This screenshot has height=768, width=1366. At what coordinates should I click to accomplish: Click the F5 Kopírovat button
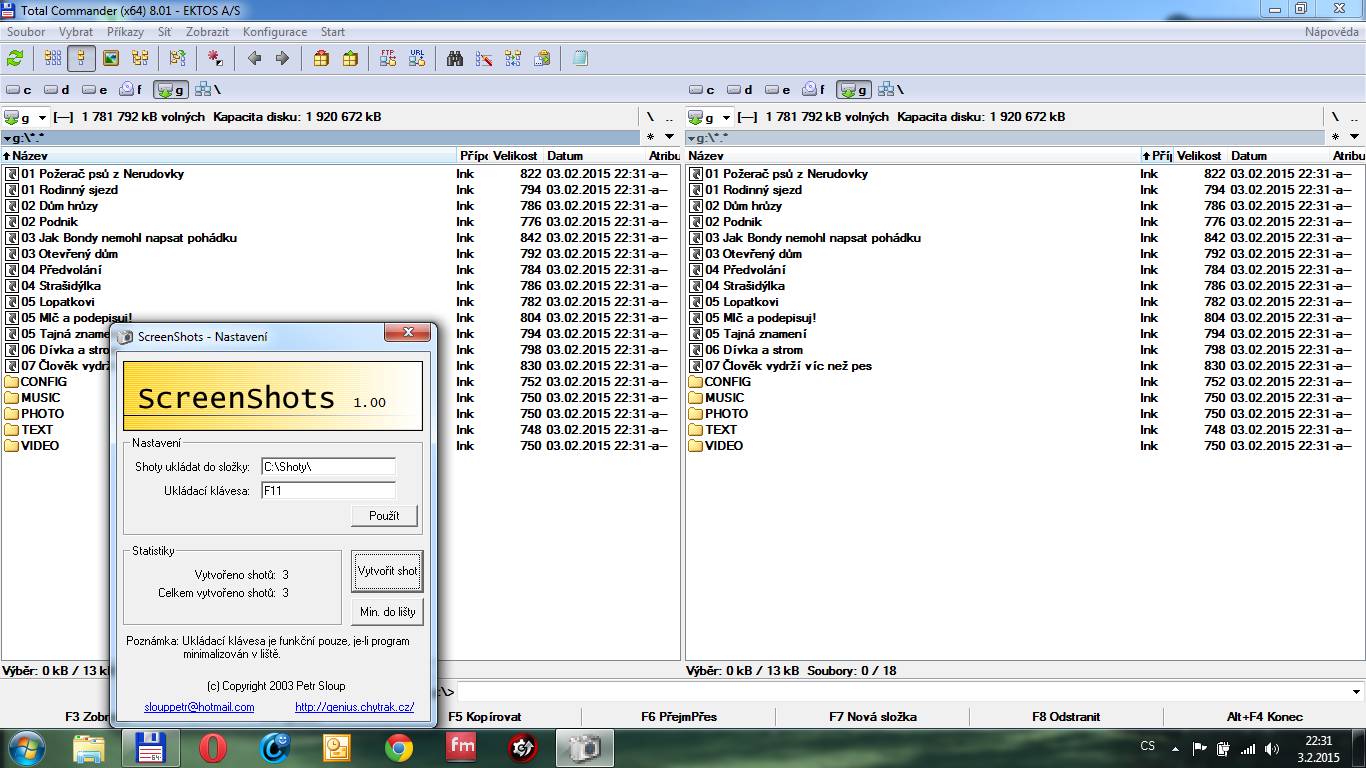[485, 716]
